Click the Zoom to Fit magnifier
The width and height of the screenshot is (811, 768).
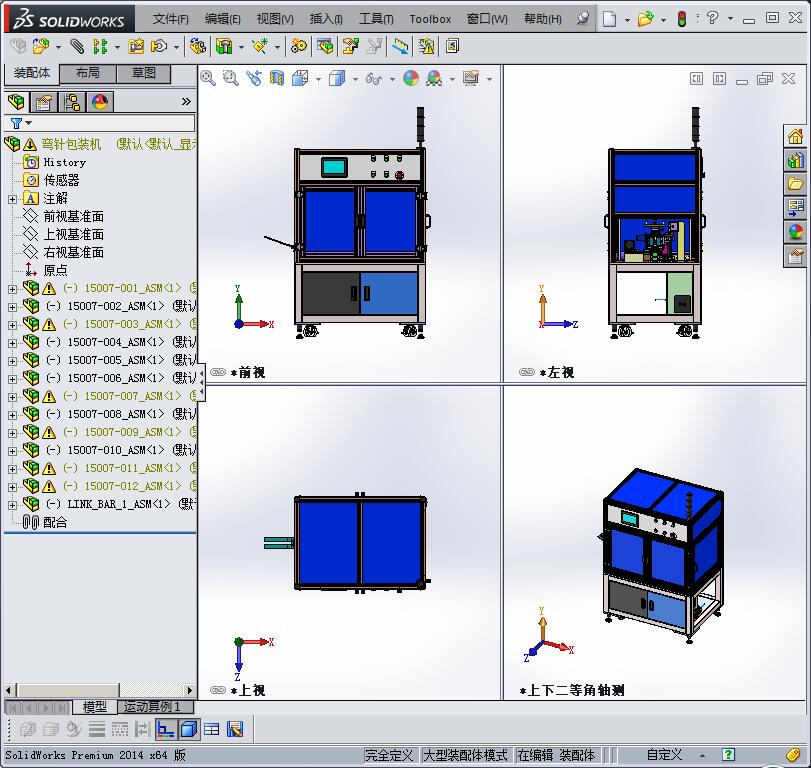coord(208,78)
